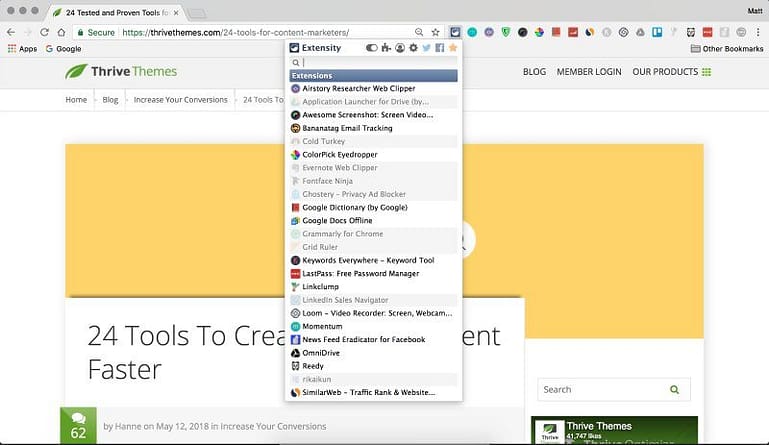Open the Google bookmark
Screen dimensions: 769x445
(x=63, y=49)
